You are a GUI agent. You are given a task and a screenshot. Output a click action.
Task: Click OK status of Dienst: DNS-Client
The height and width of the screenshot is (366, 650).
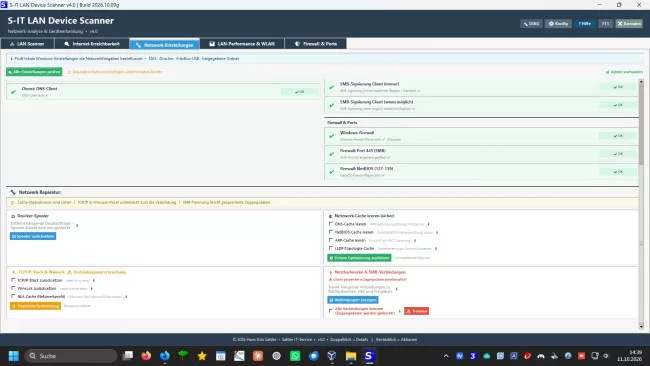[299, 92]
